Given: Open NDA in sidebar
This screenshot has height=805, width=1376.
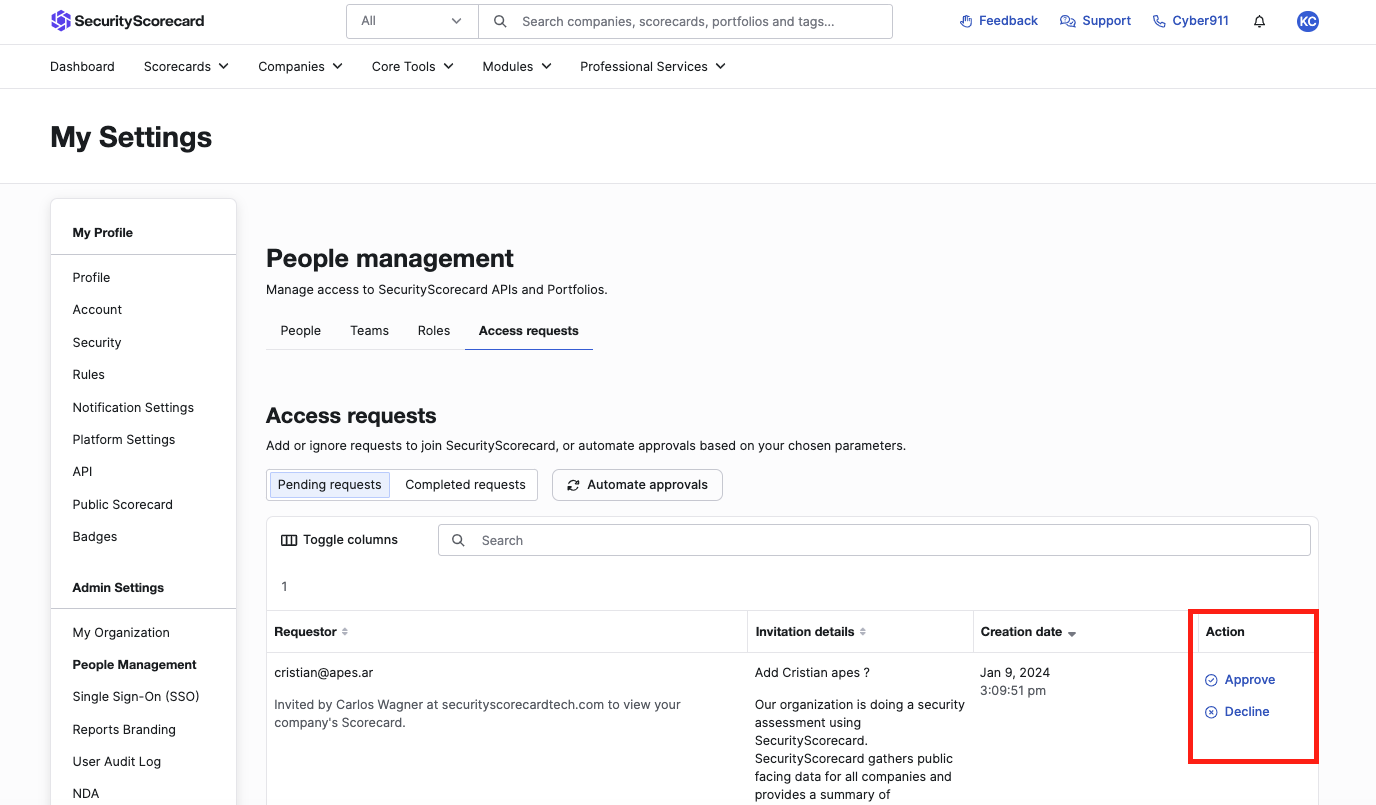Looking at the screenshot, I should 86,794.
